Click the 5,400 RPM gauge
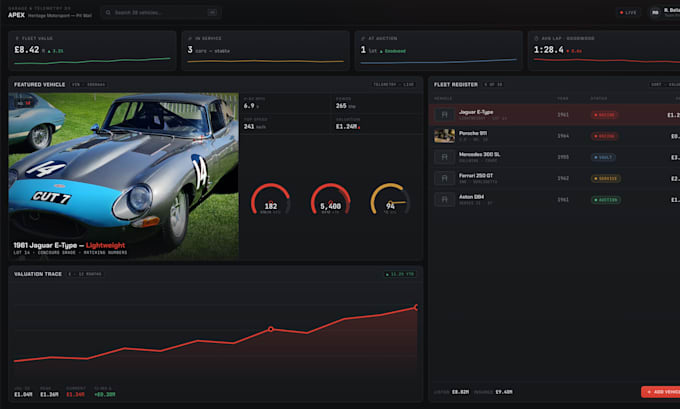The width and height of the screenshot is (680, 409). click(x=330, y=200)
